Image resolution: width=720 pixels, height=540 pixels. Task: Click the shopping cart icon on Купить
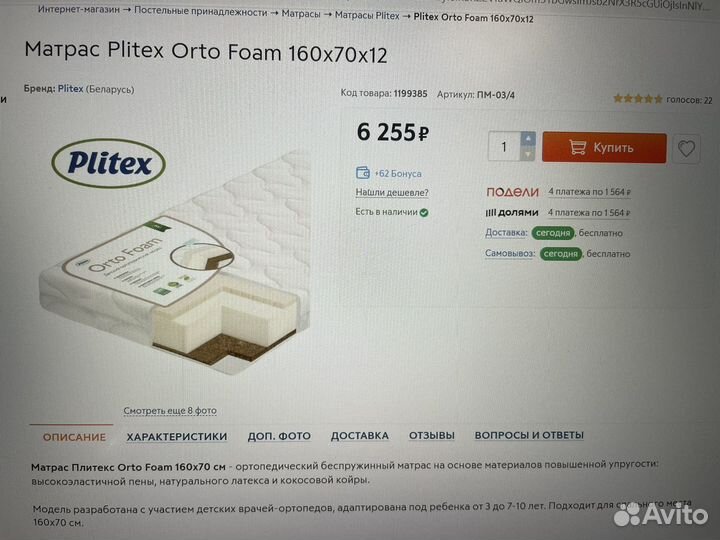click(577, 147)
